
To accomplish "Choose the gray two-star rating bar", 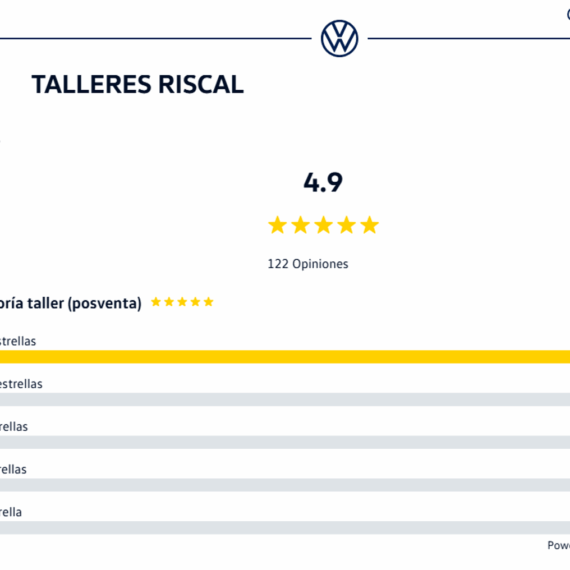I will coord(285,485).
